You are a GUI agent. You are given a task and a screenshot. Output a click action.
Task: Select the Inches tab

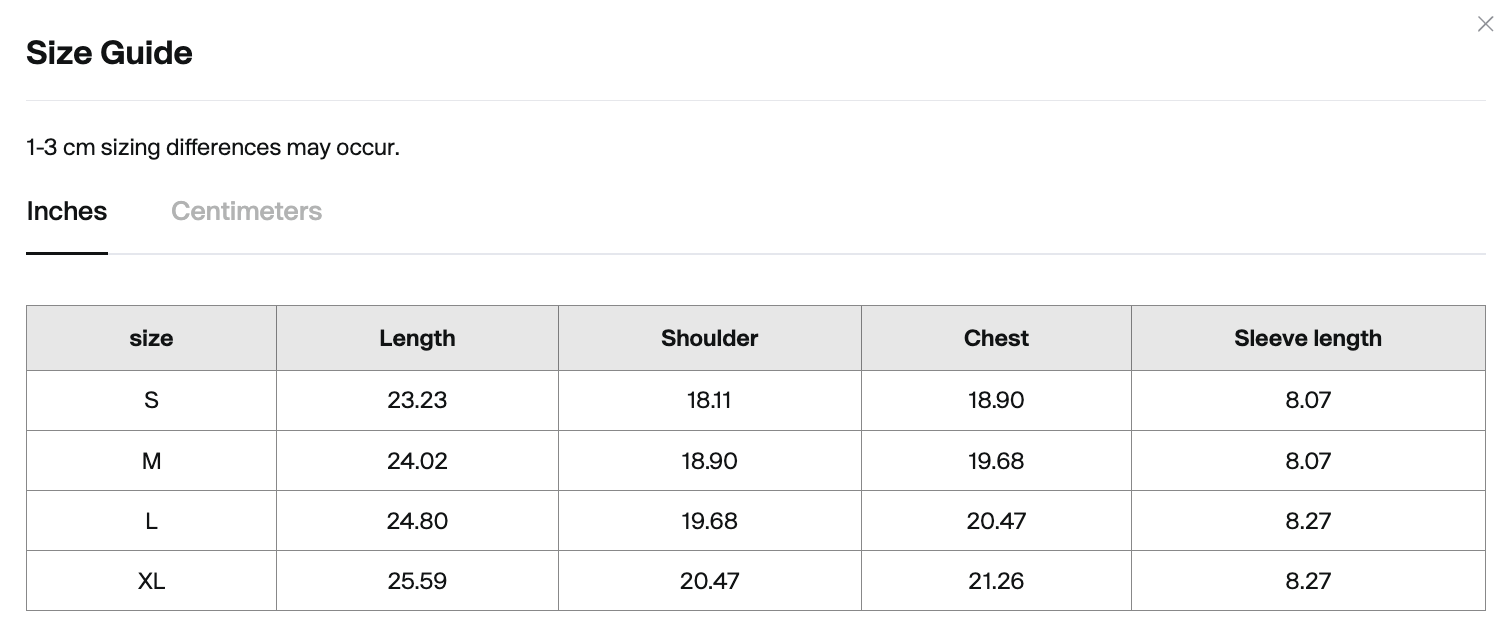67,211
